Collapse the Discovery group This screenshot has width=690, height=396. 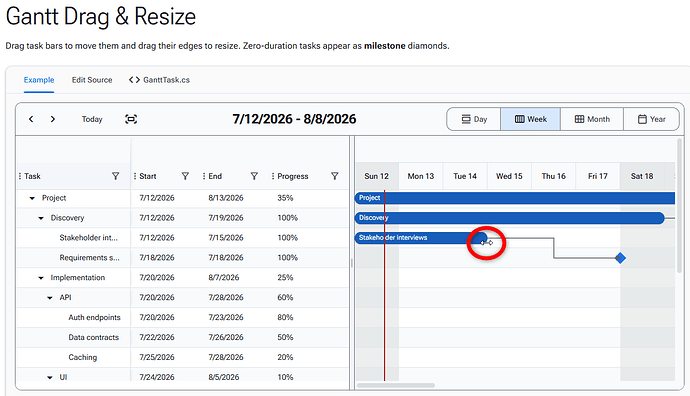click(41, 218)
